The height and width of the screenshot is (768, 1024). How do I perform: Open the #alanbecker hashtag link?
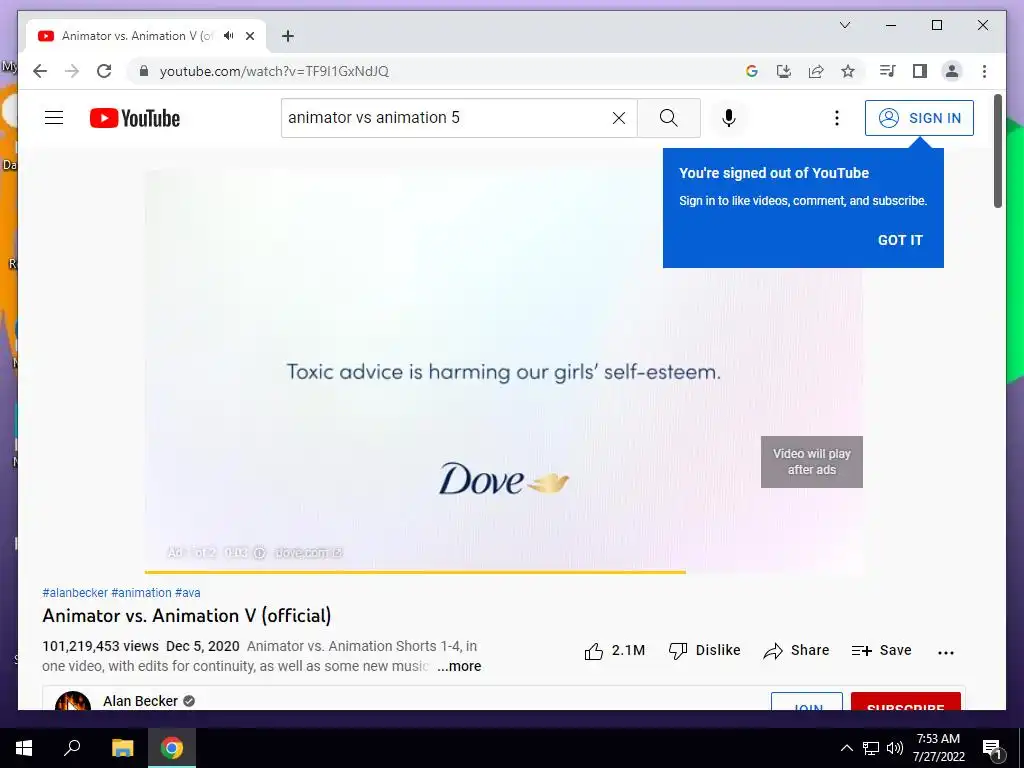click(x=75, y=593)
